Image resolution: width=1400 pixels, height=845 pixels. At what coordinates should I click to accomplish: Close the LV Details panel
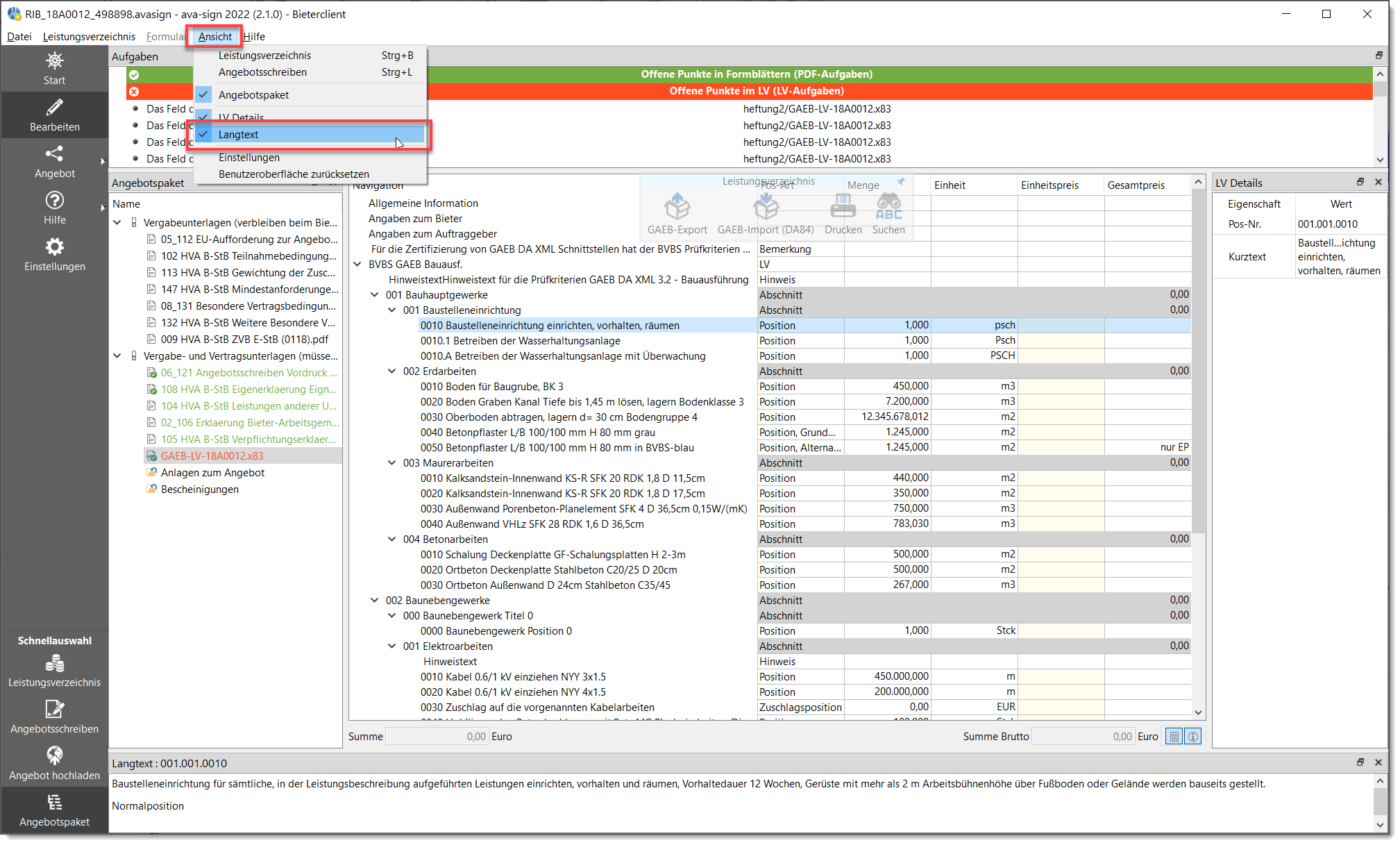1378,182
